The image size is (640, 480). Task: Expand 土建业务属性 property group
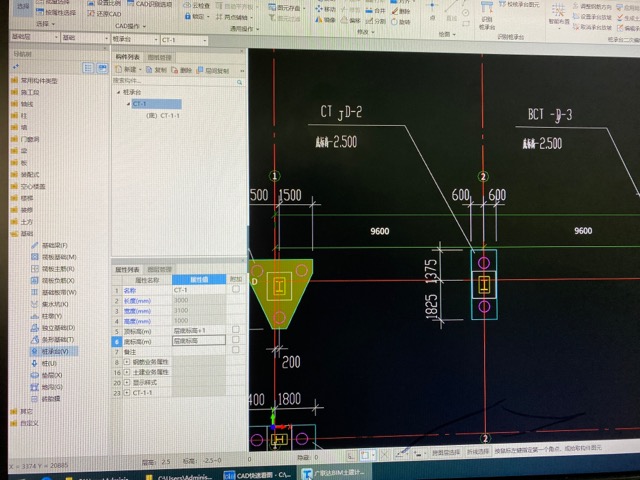127,372
